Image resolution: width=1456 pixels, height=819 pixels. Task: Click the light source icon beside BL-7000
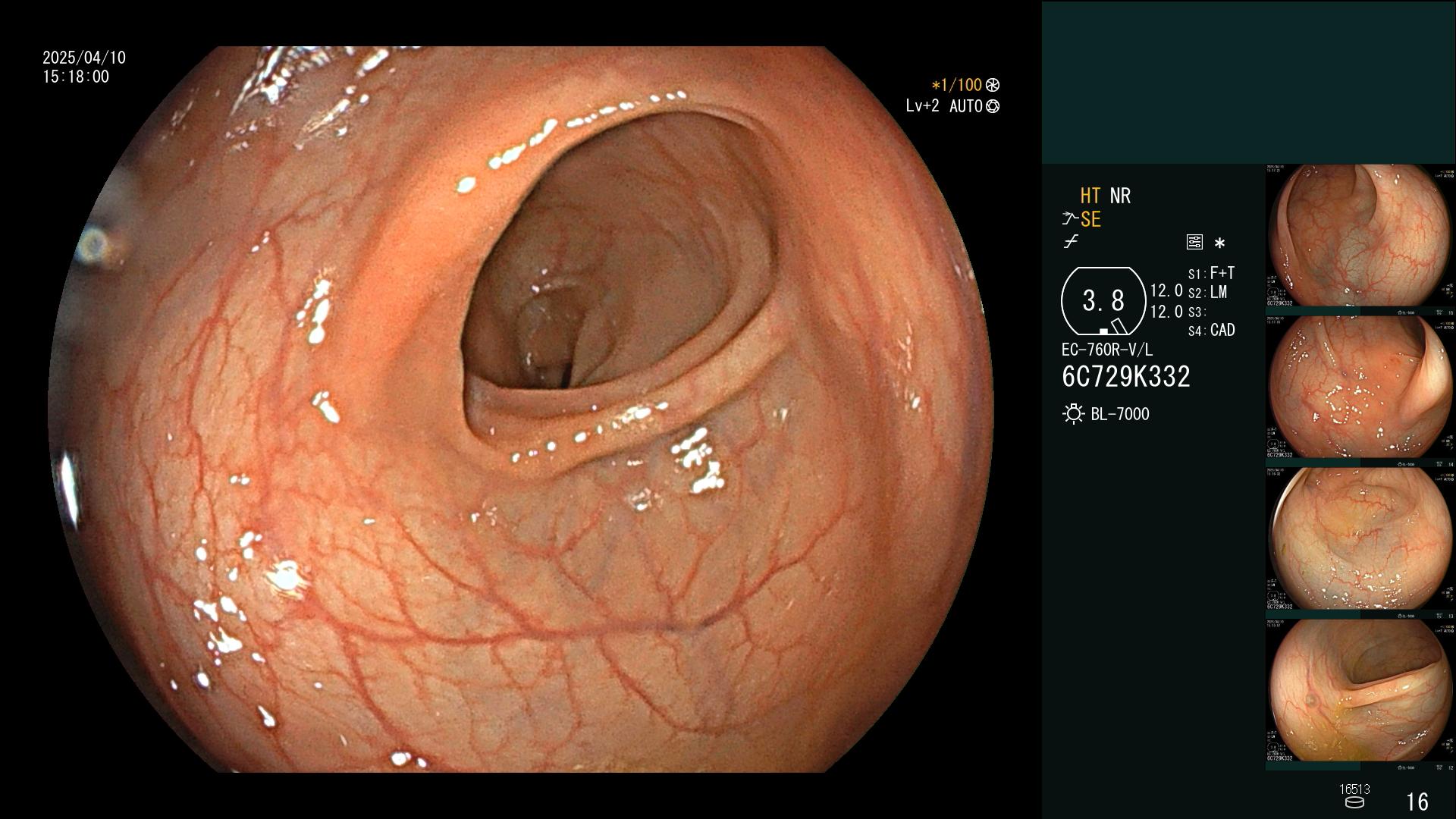(1073, 414)
